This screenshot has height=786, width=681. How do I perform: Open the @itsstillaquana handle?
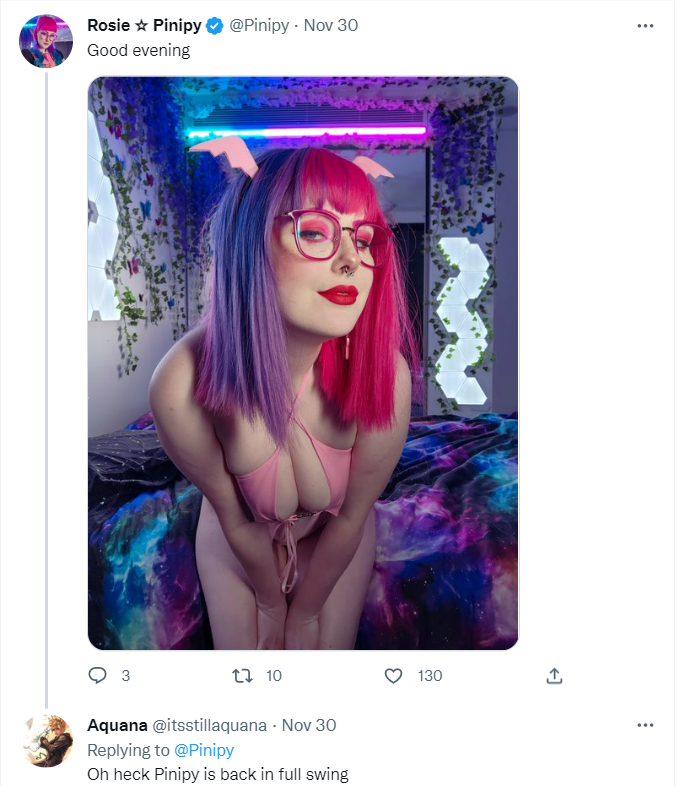(x=209, y=725)
